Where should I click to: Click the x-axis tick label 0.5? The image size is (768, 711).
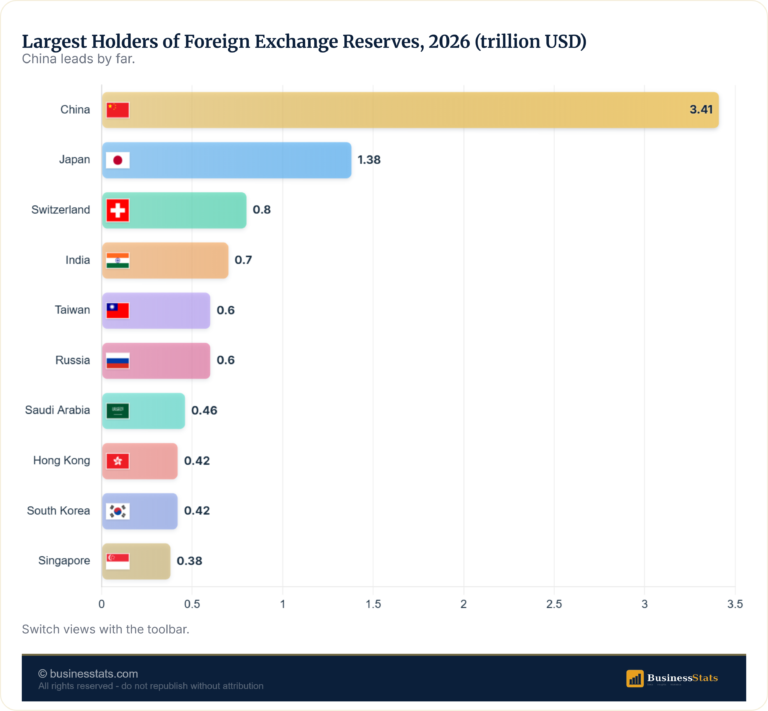[x=192, y=604]
